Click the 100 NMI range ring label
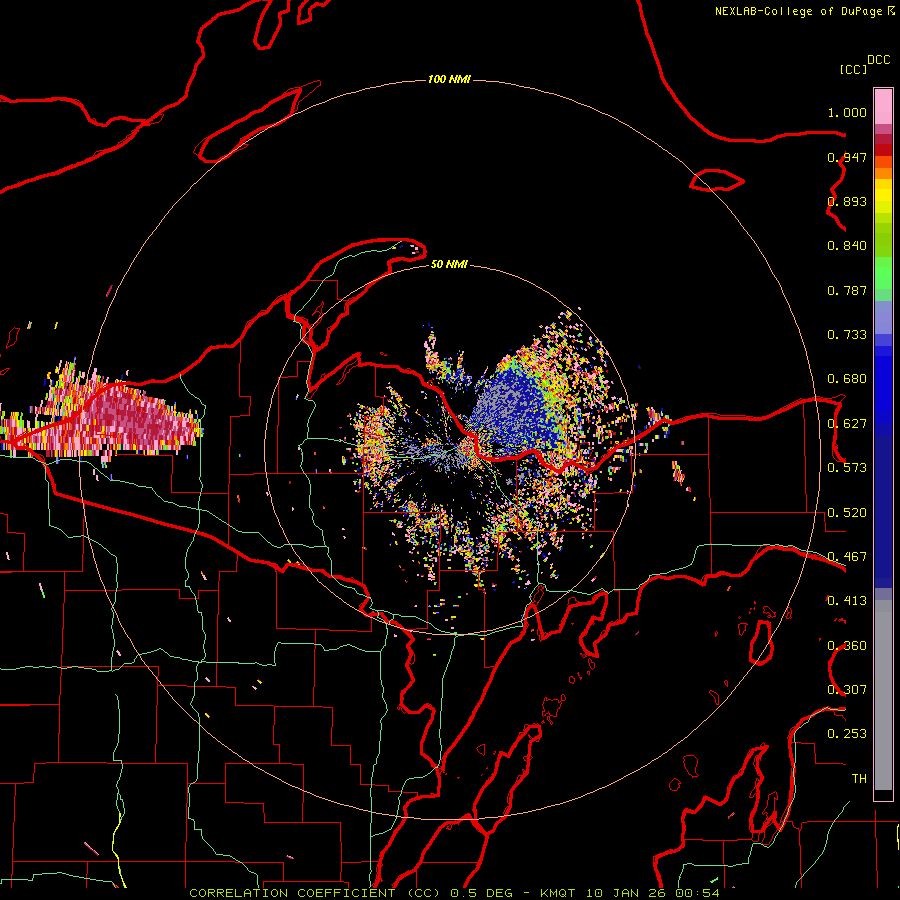This screenshot has height=900, width=900. pos(449,79)
